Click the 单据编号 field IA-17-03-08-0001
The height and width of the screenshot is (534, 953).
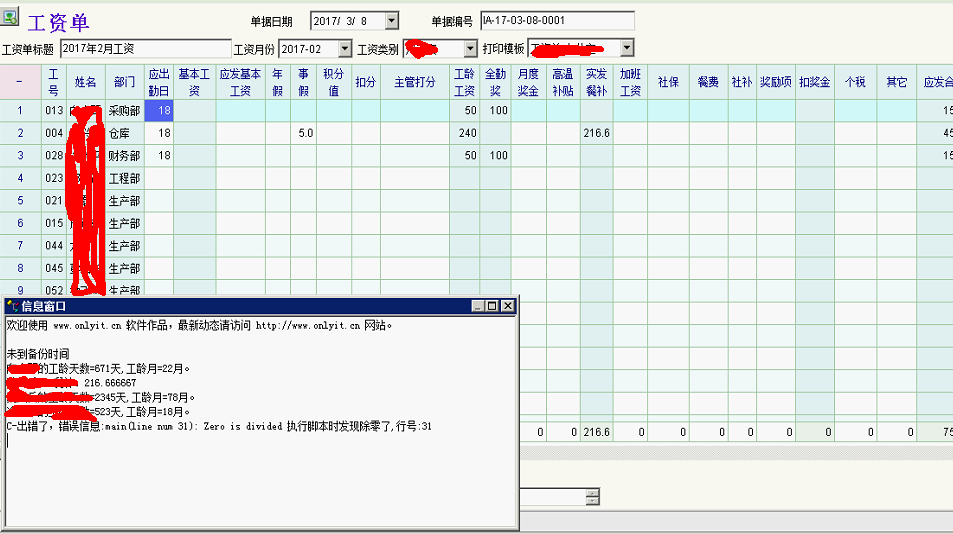coord(556,21)
